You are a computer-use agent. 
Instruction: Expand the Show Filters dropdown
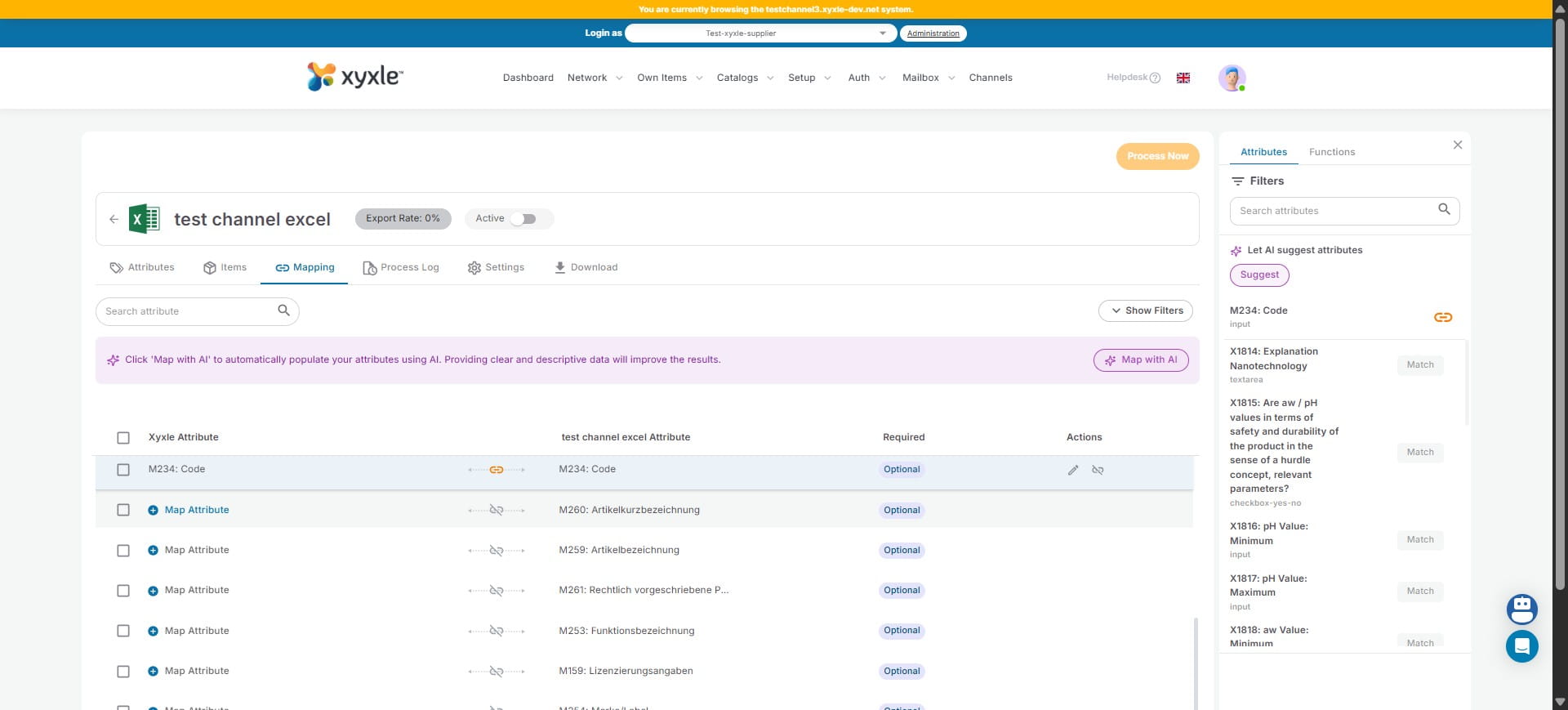coord(1145,310)
